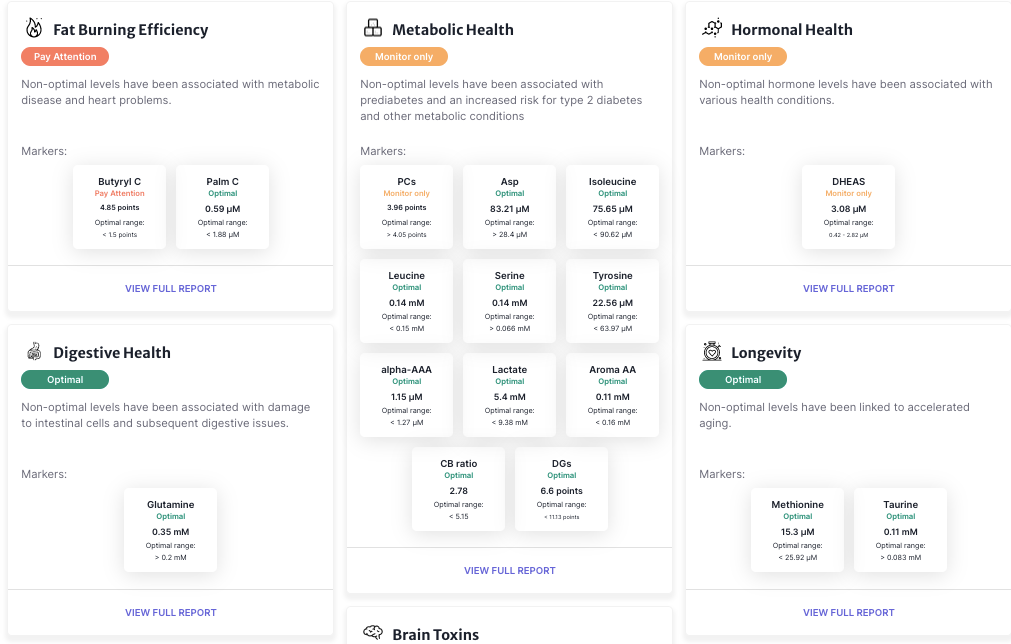Click the Digestive Health stomach icon
Image resolution: width=1011 pixels, height=644 pixels.
coord(34,351)
